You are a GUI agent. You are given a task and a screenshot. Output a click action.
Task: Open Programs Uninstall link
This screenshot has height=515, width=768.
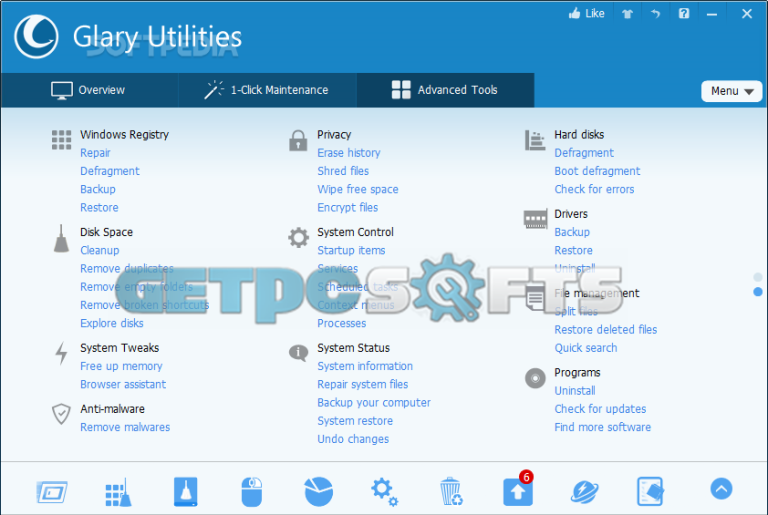coord(575,391)
